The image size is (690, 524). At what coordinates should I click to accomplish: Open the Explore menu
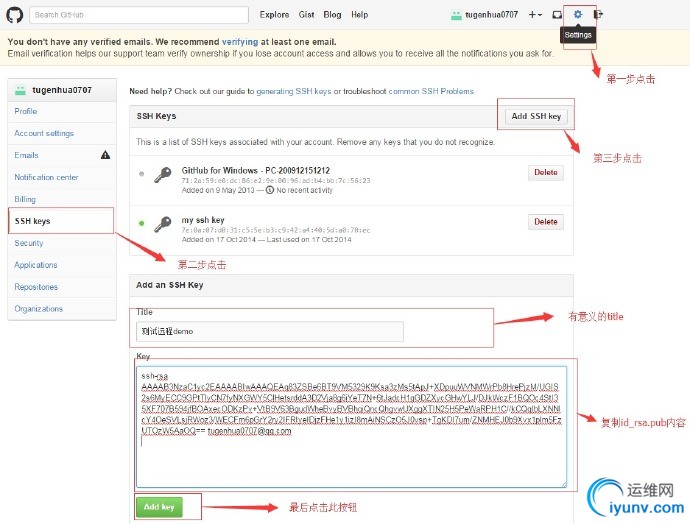click(x=274, y=15)
